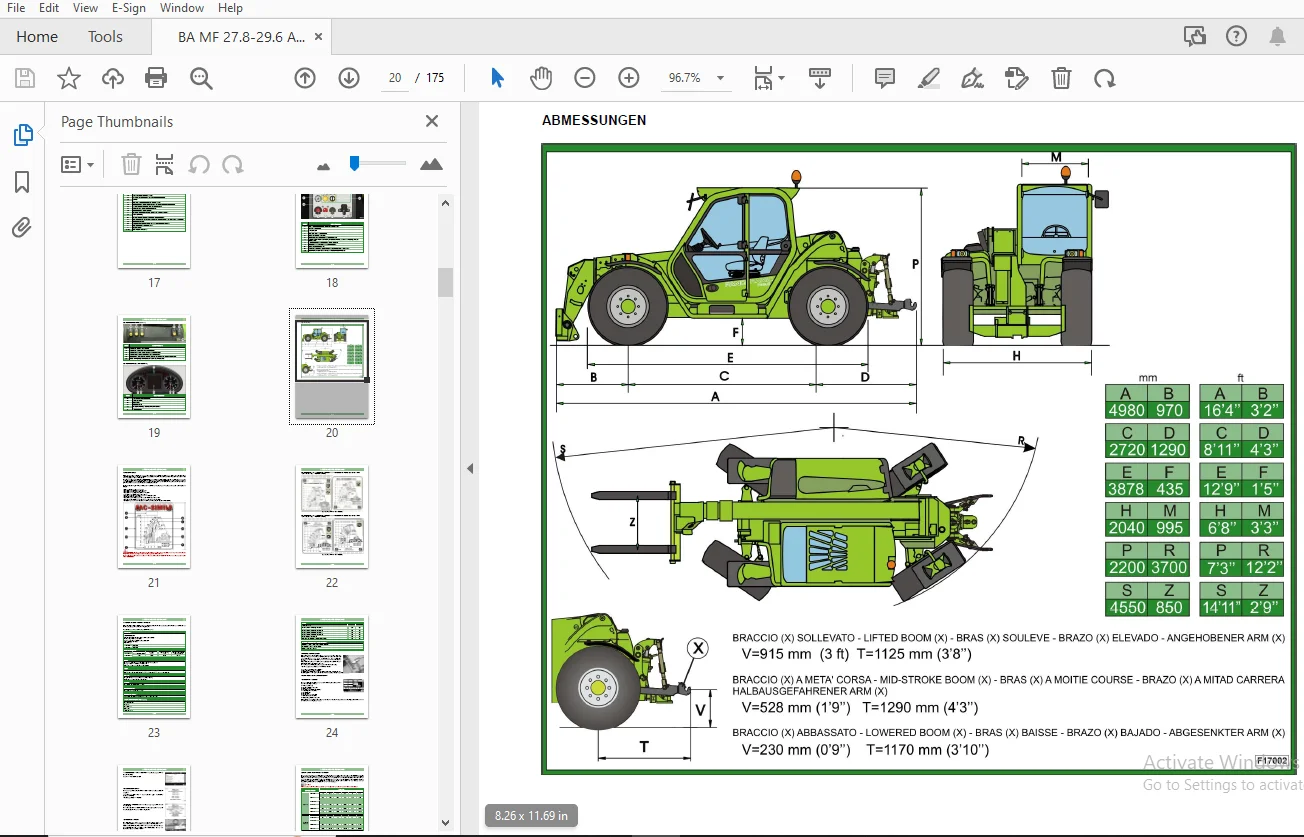The width and height of the screenshot is (1304, 837).
Task: Add a sticky note comment
Action: [884, 78]
